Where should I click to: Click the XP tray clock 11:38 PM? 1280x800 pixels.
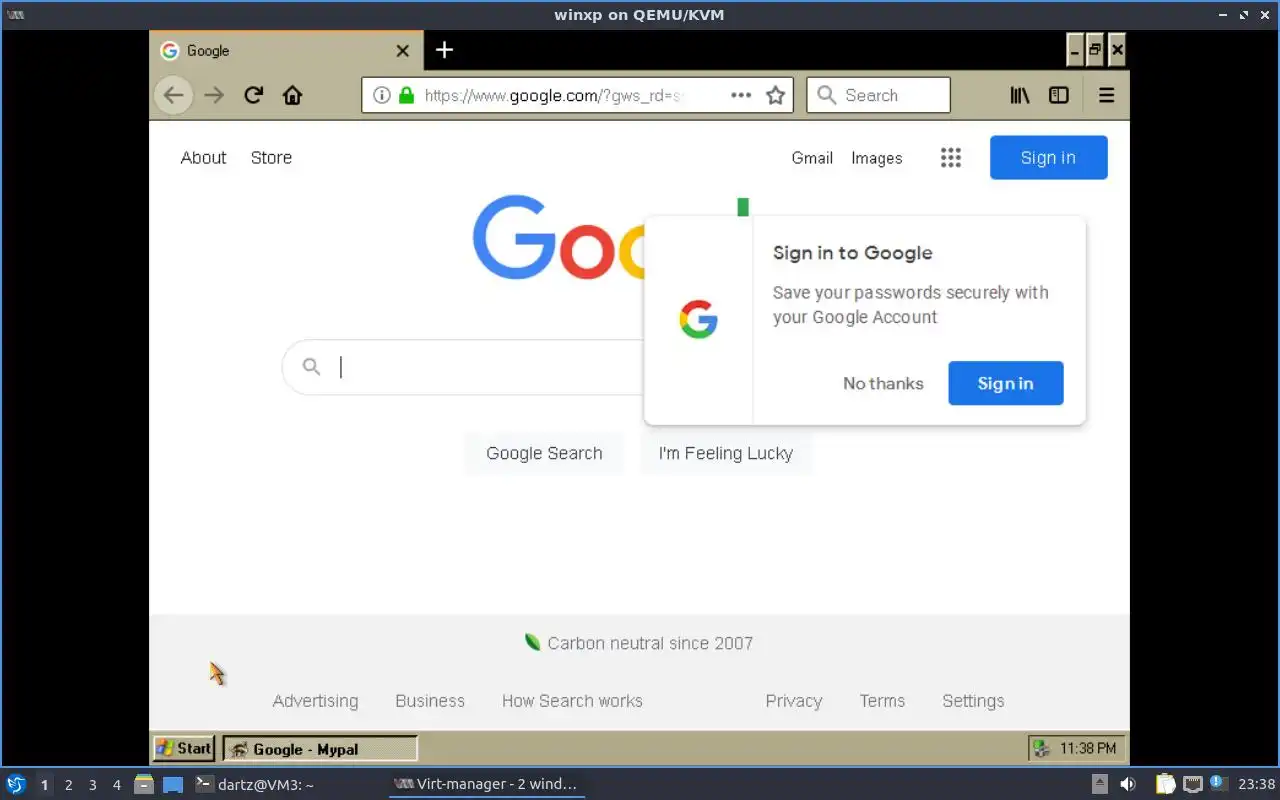click(x=1088, y=748)
